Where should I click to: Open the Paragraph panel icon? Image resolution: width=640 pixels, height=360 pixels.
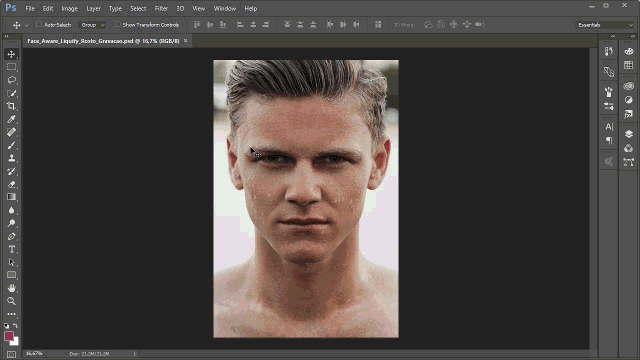pos(609,141)
